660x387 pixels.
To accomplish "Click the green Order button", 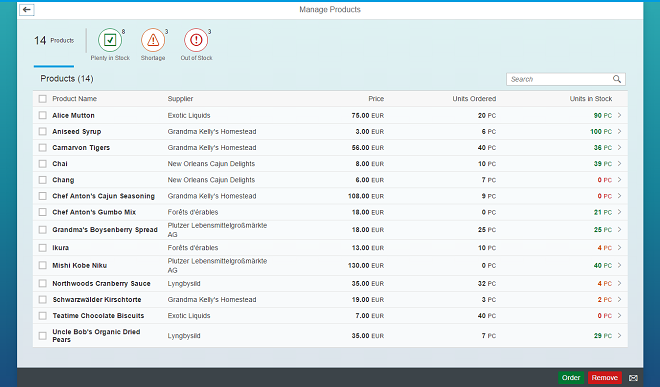I will [571, 378].
